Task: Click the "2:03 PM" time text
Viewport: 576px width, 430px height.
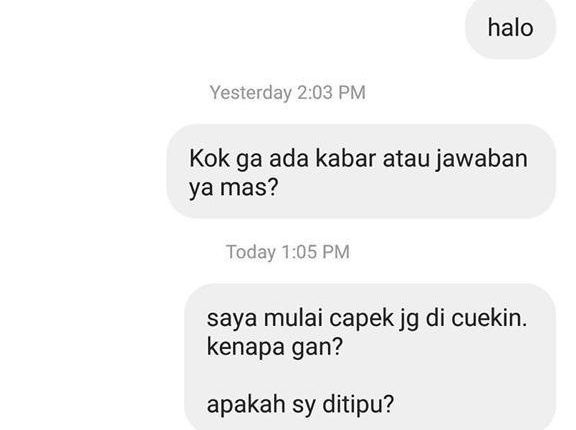Action: (331, 92)
